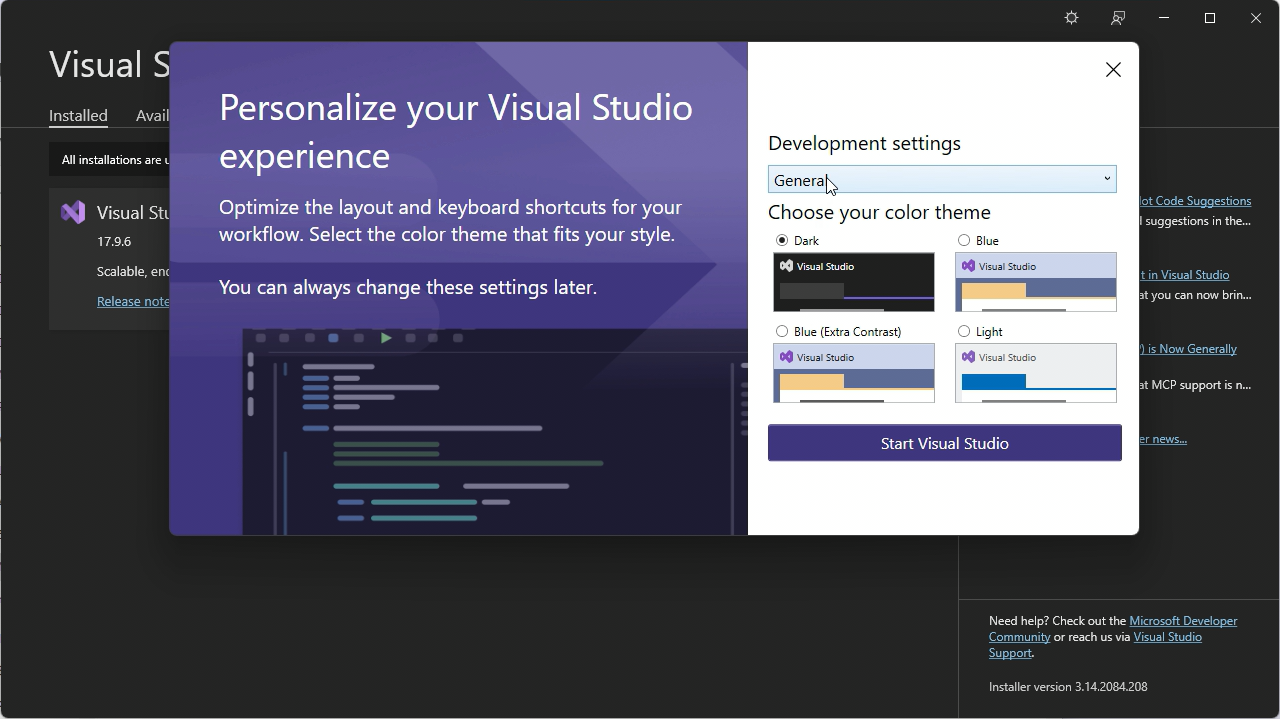1280x719 pixels.
Task: Select the Light color theme radio button
Action: 964,331
